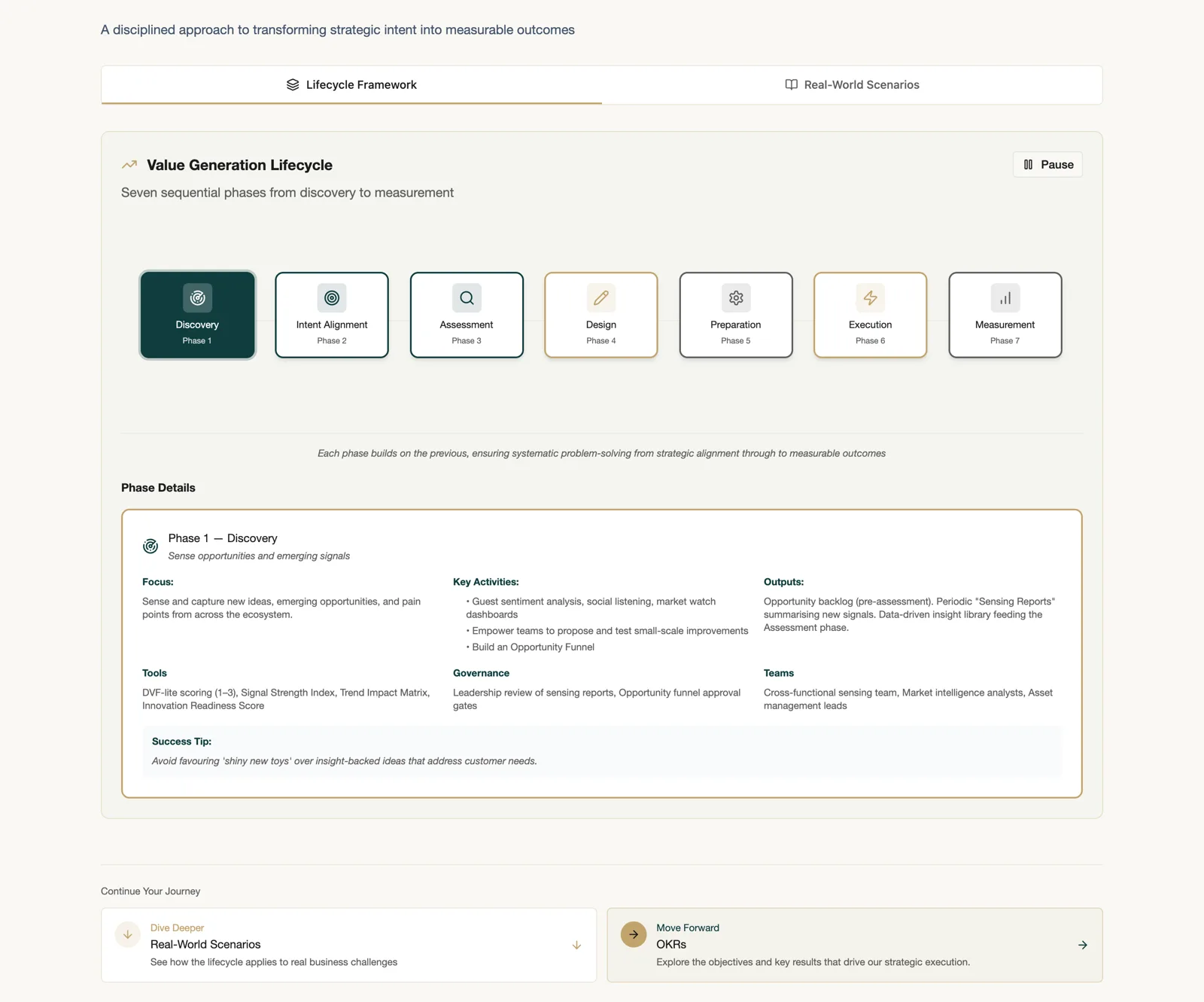Select the Discovery phase radar icon
Image resolution: width=1204 pixels, height=1002 pixels.
(197, 298)
